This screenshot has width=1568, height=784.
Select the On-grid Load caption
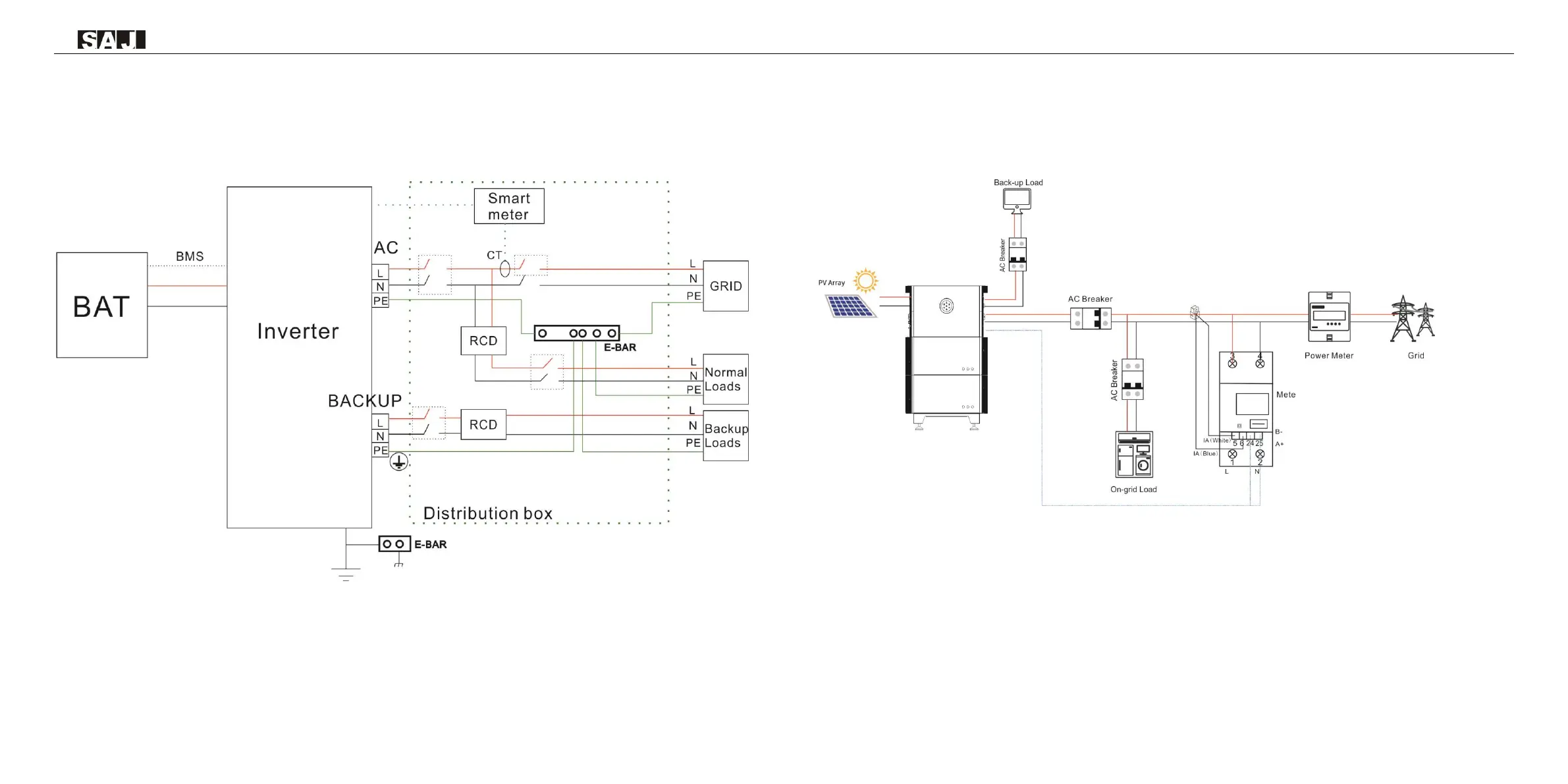pos(1133,490)
